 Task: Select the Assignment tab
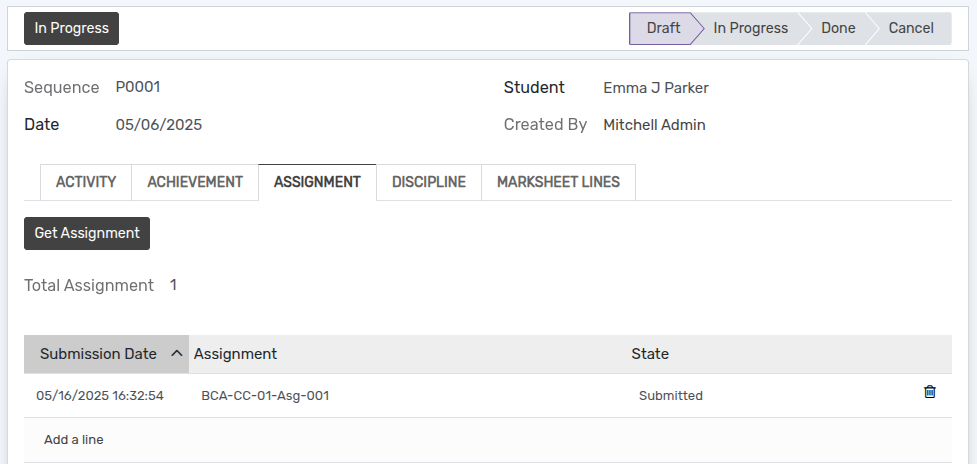click(x=317, y=182)
